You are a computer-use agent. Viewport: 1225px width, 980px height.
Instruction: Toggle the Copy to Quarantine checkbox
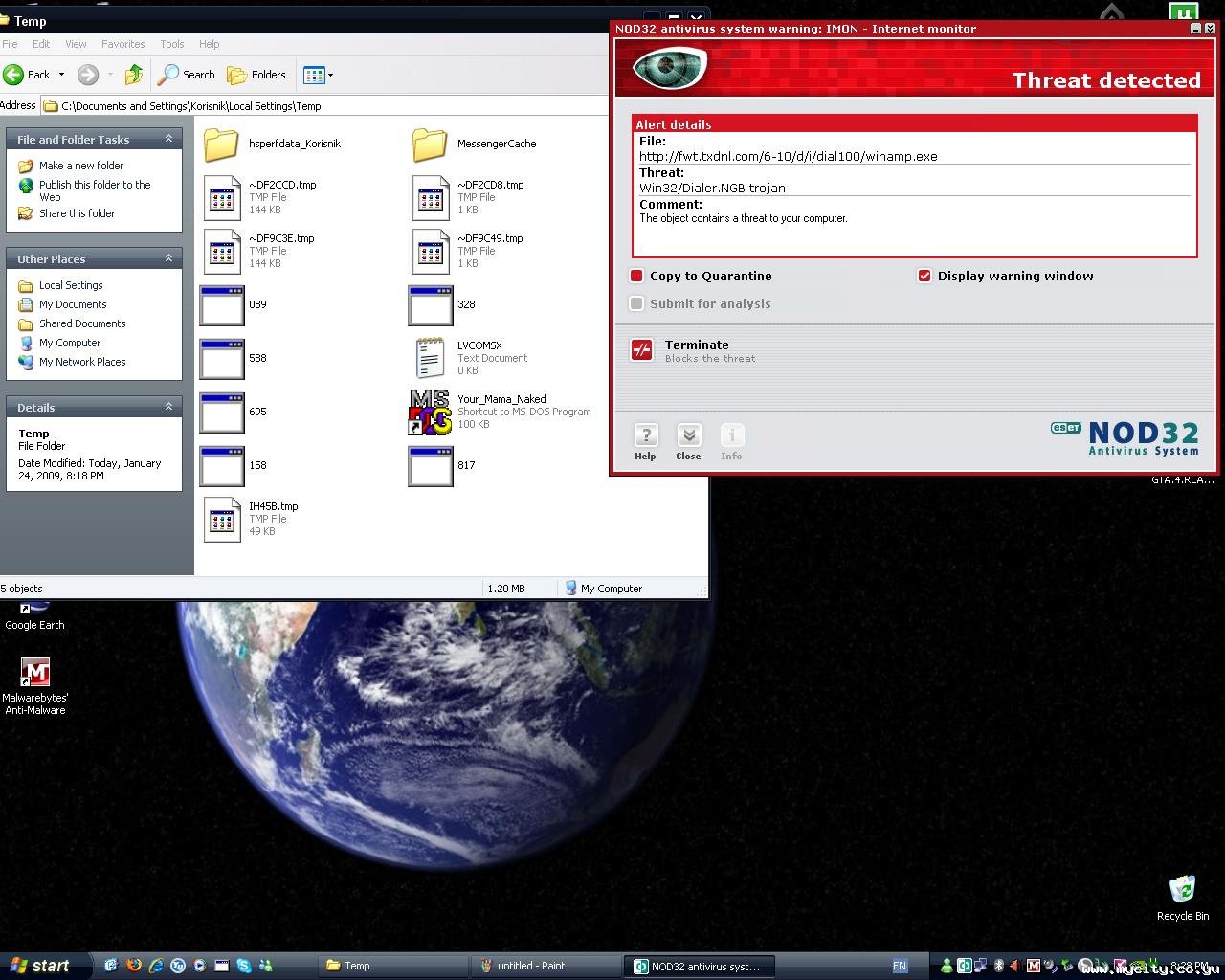(x=636, y=276)
